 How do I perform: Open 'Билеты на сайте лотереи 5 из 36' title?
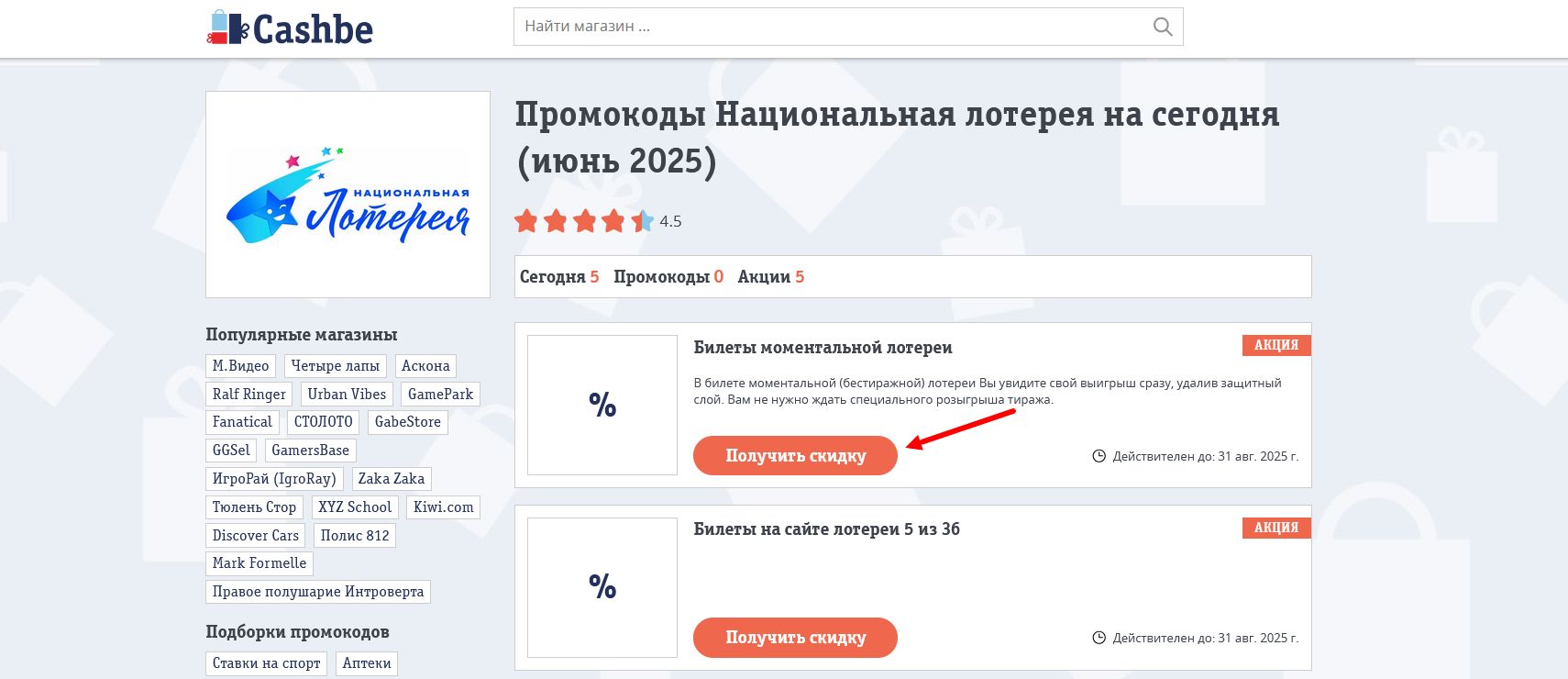point(826,529)
